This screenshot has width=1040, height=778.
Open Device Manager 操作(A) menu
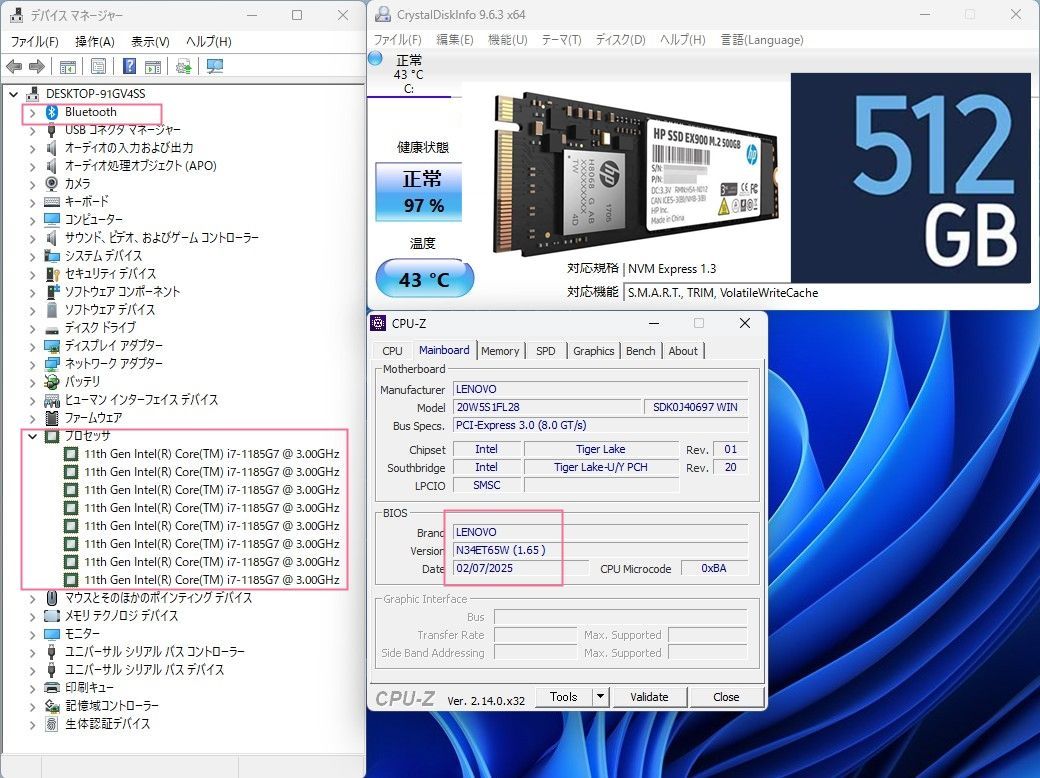point(95,42)
